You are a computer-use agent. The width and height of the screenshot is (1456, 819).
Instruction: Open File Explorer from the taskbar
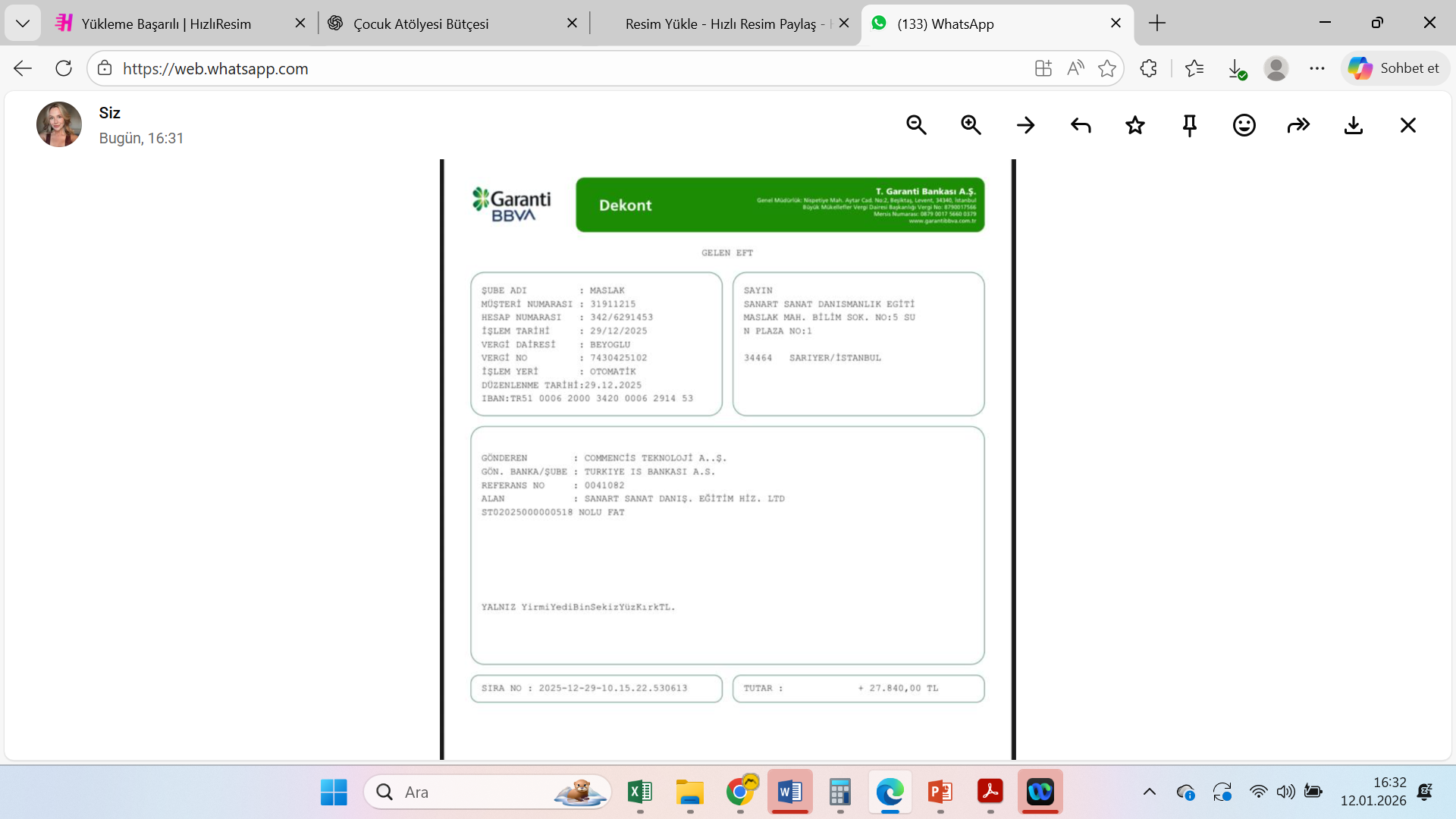point(690,792)
